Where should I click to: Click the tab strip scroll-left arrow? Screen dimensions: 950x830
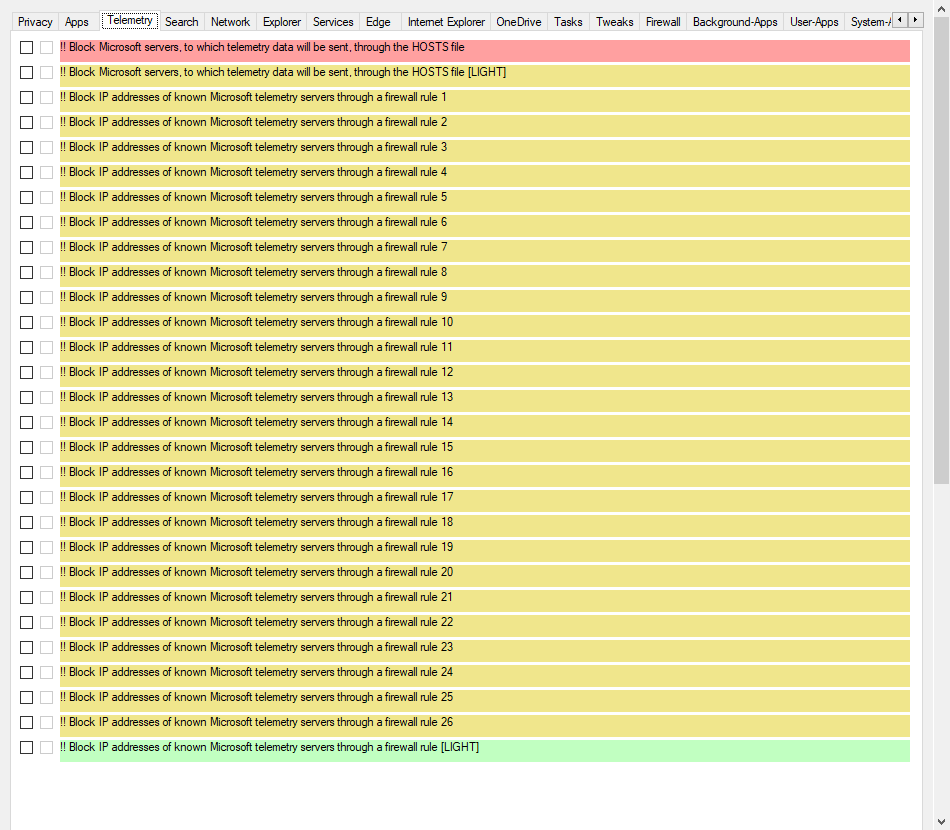click(900, 20)
